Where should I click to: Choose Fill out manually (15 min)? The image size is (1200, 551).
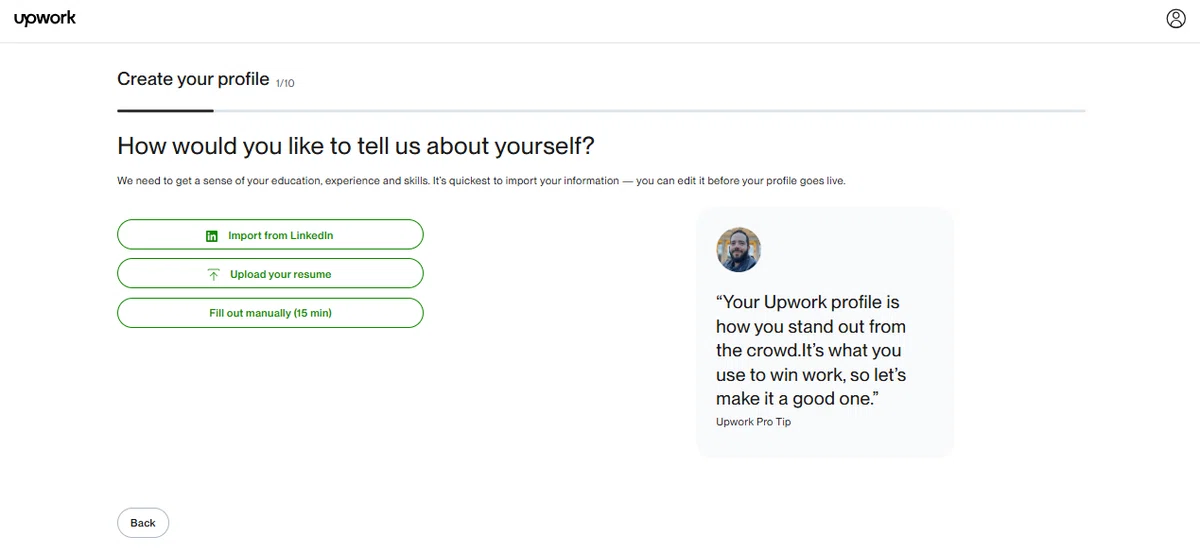pyautogui.click(x=270, y=313)
